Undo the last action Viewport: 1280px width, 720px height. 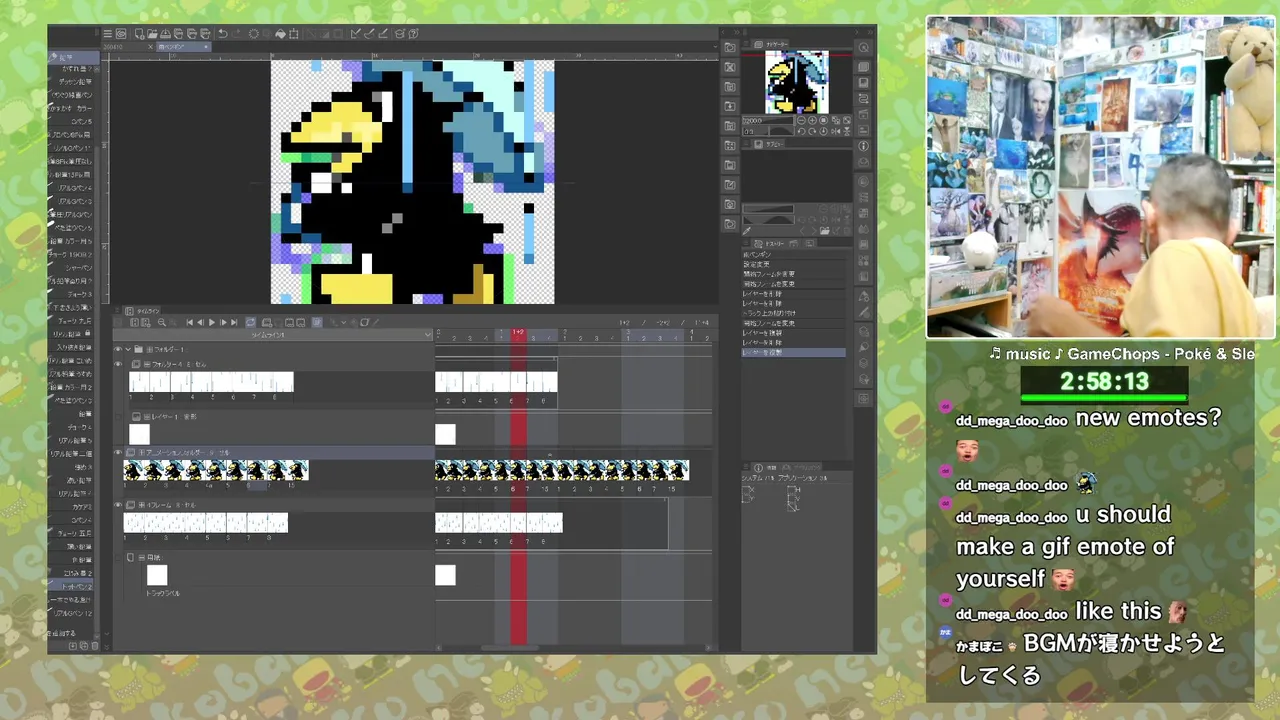pos(223,34)
